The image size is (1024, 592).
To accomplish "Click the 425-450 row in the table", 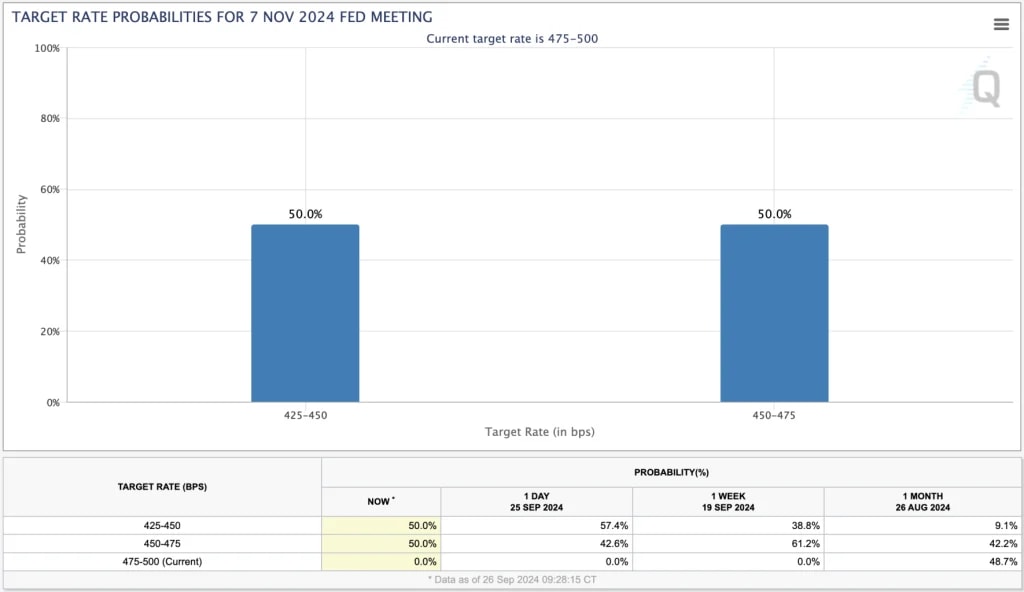I will pos(160,525).
